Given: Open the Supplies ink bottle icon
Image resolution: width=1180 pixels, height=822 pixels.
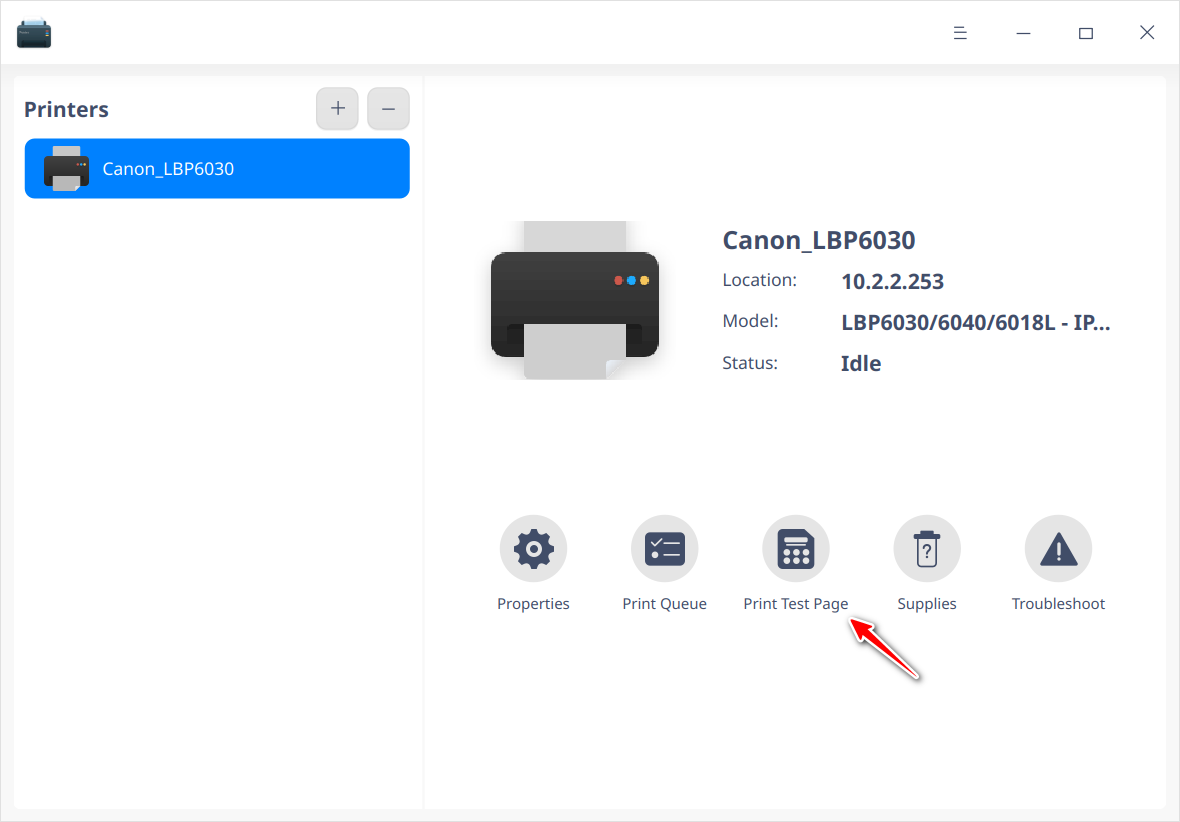Looking at the screenshot, I should tap(927, 549).
